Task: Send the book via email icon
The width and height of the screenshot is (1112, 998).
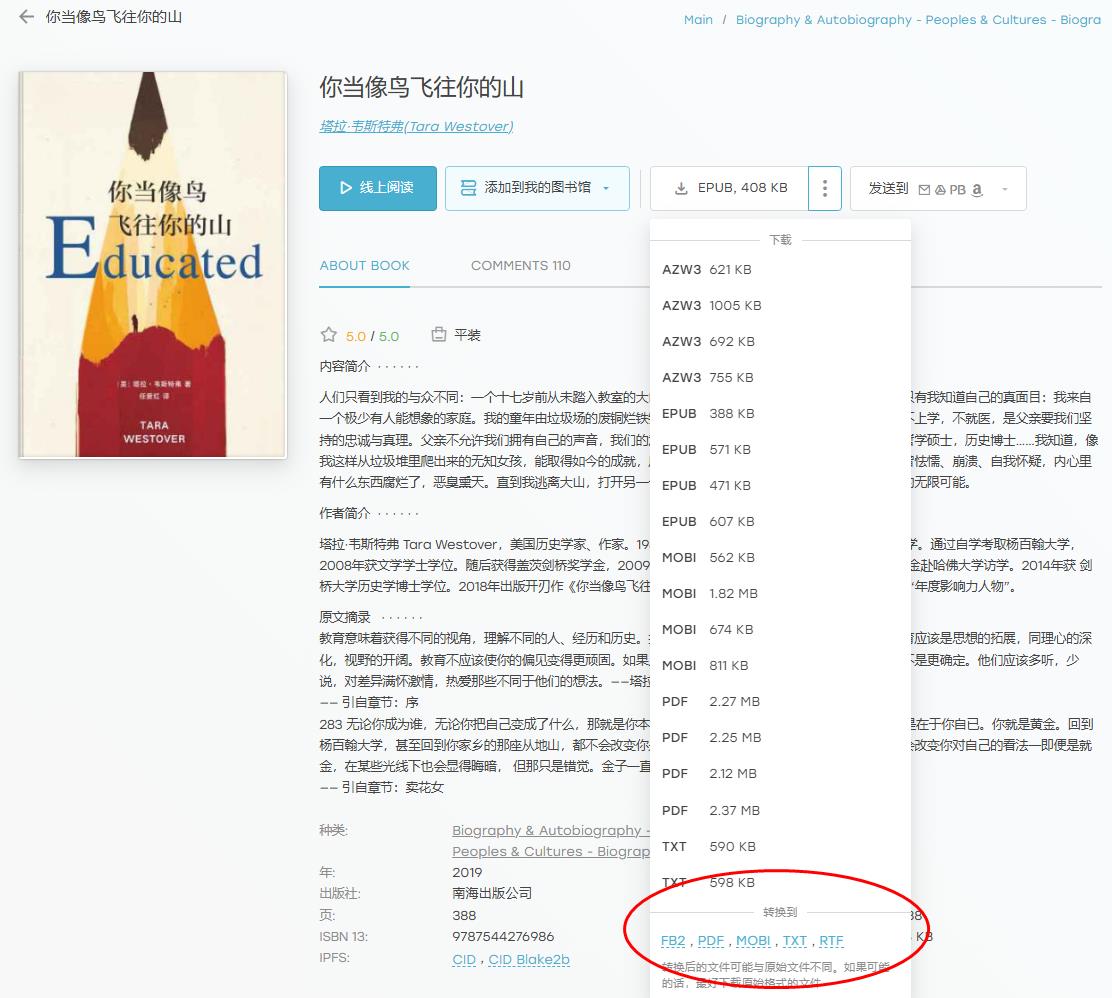Action: (x=924, y=190)
